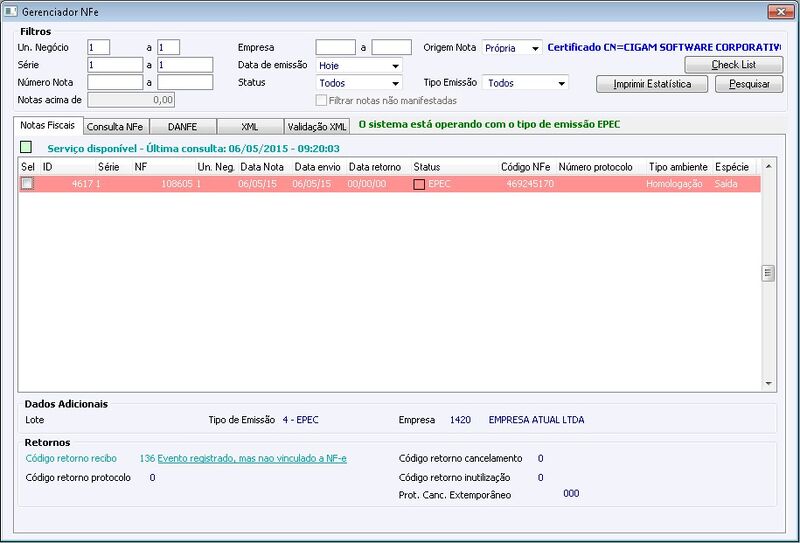800x543 pixels.
Task: Click the red EPEC status icon in row
Action: coord(419,184)
